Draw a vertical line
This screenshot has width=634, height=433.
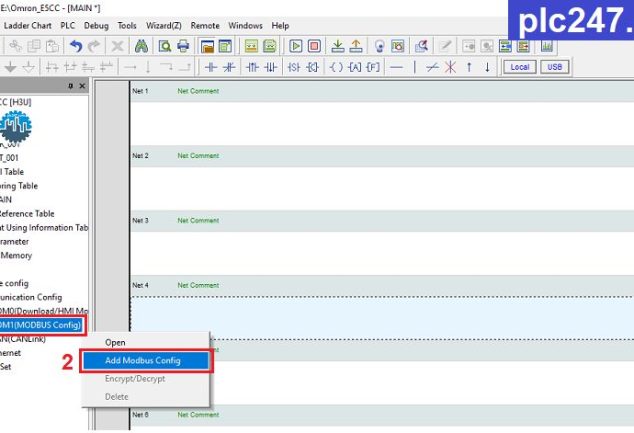414,67
